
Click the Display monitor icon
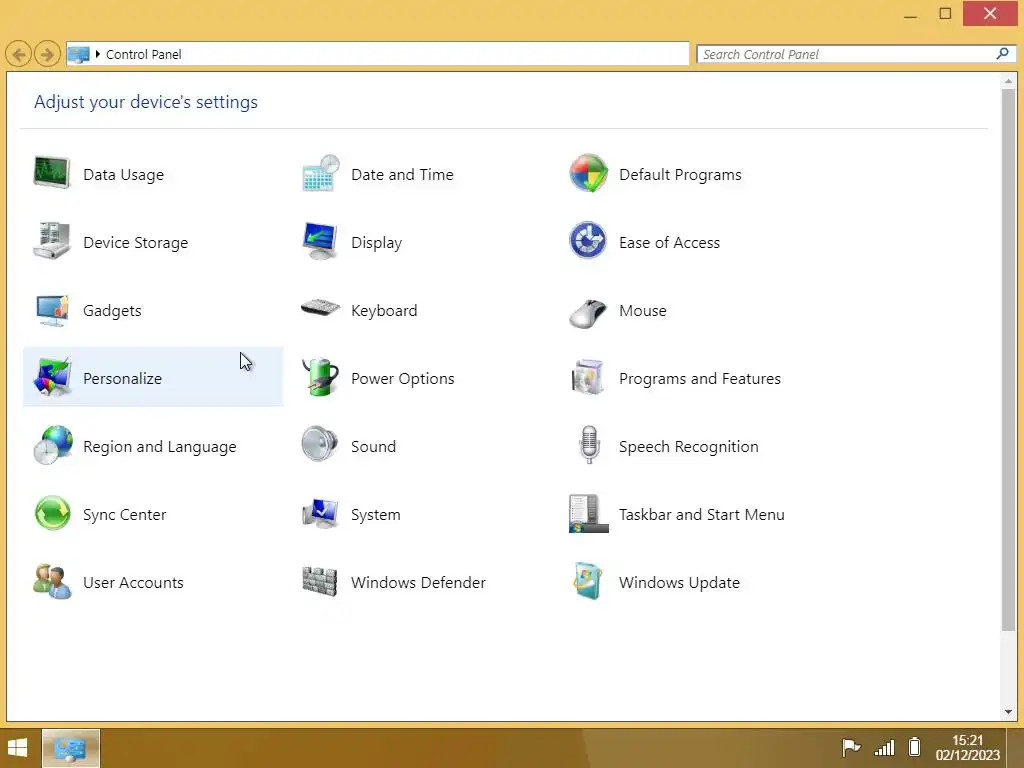[320, 241]
